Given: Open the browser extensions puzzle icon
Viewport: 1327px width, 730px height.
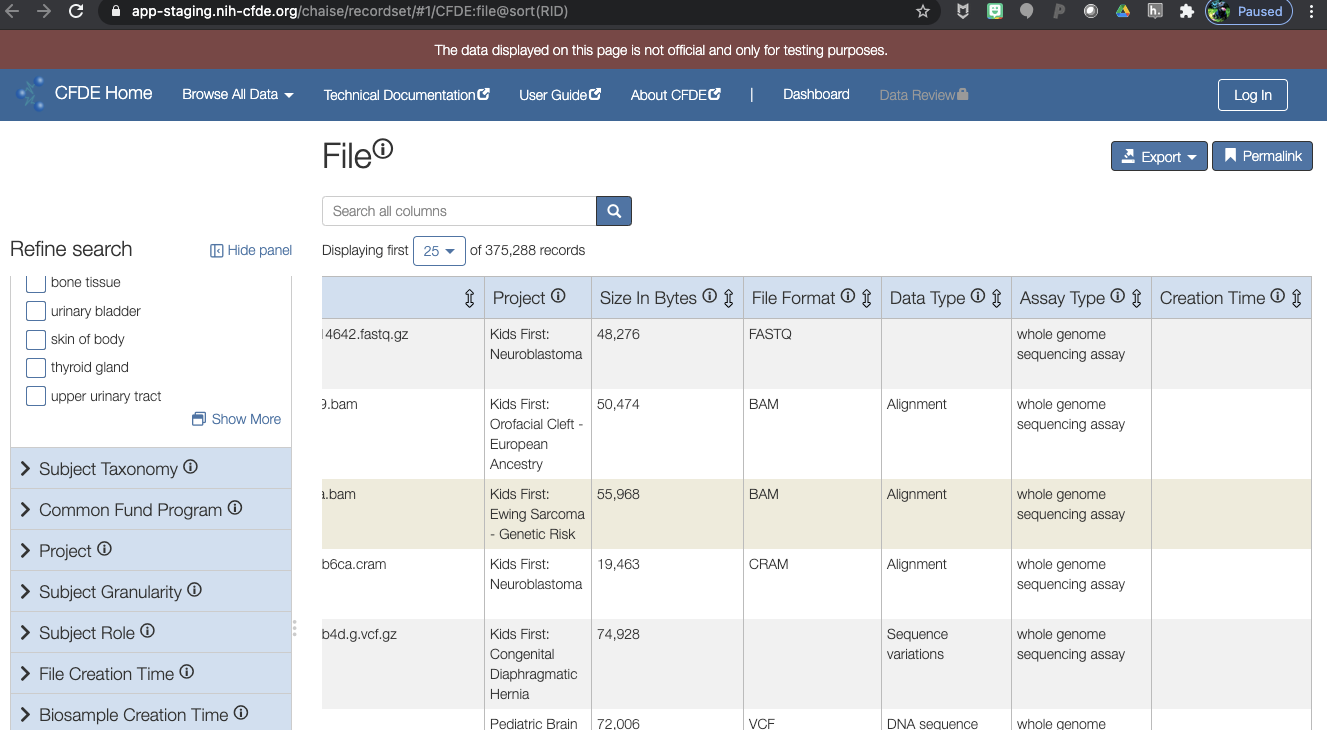Looking at the screenshot, I should click(1187, 12).
